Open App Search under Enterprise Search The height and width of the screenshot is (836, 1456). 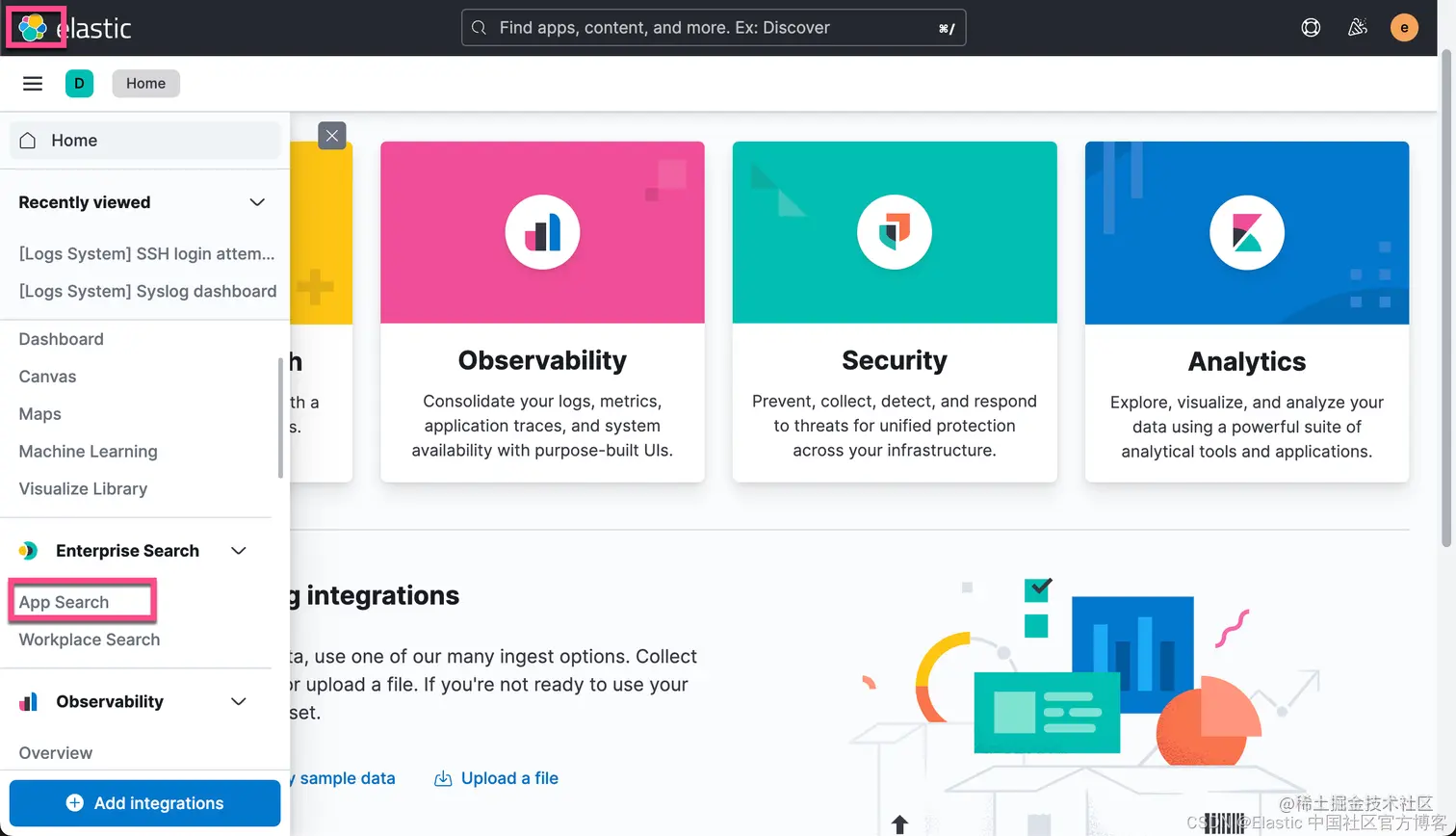point(64,602)
